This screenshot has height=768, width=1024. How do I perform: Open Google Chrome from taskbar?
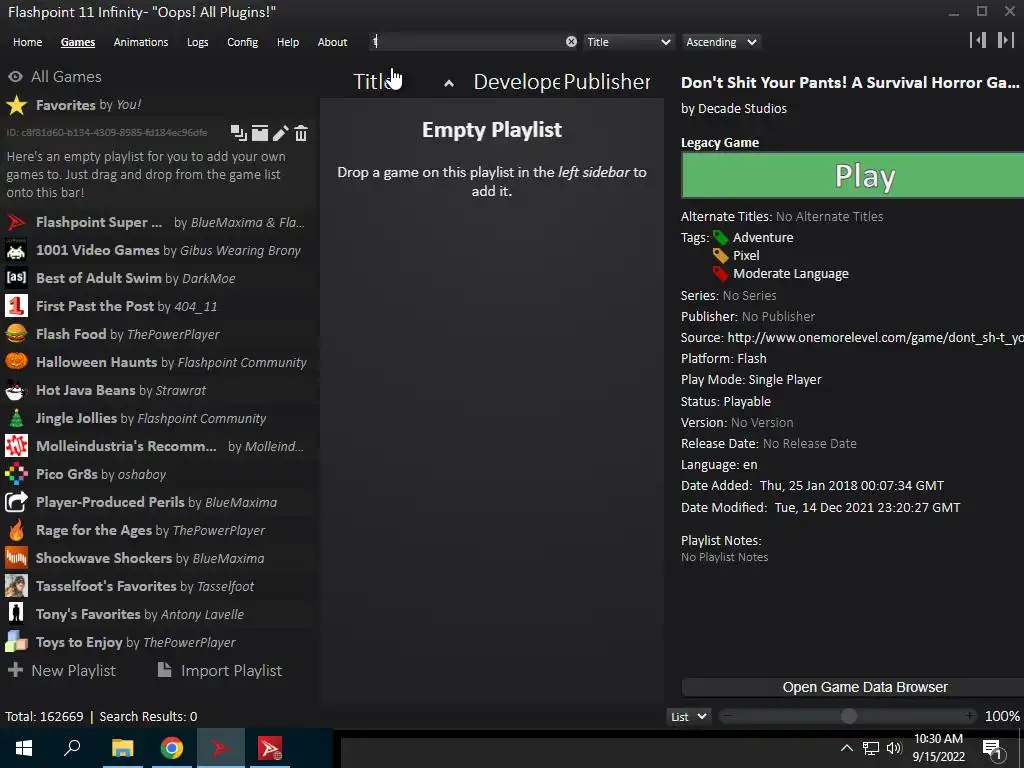tap(172, 748)
